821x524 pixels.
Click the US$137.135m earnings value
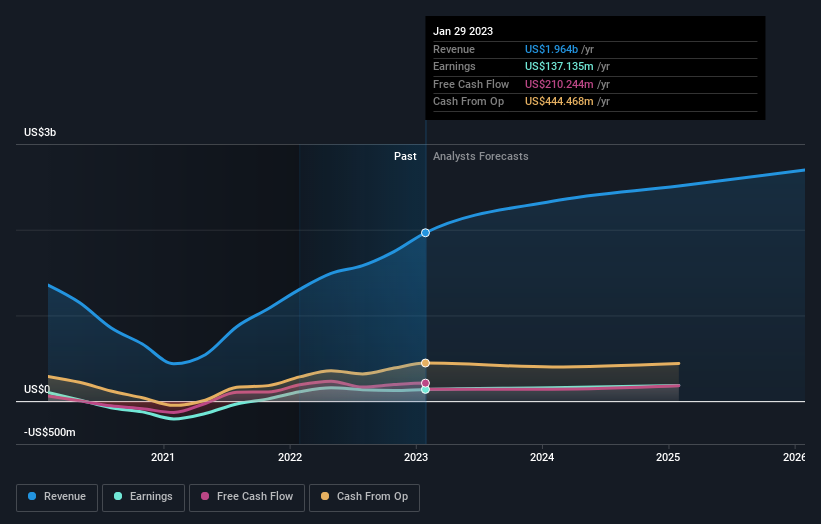(559, 66)
